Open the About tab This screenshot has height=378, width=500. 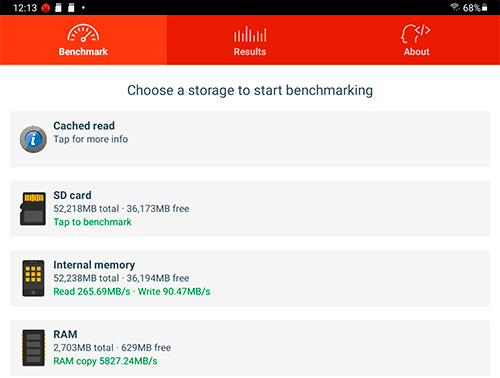(417, 40)
